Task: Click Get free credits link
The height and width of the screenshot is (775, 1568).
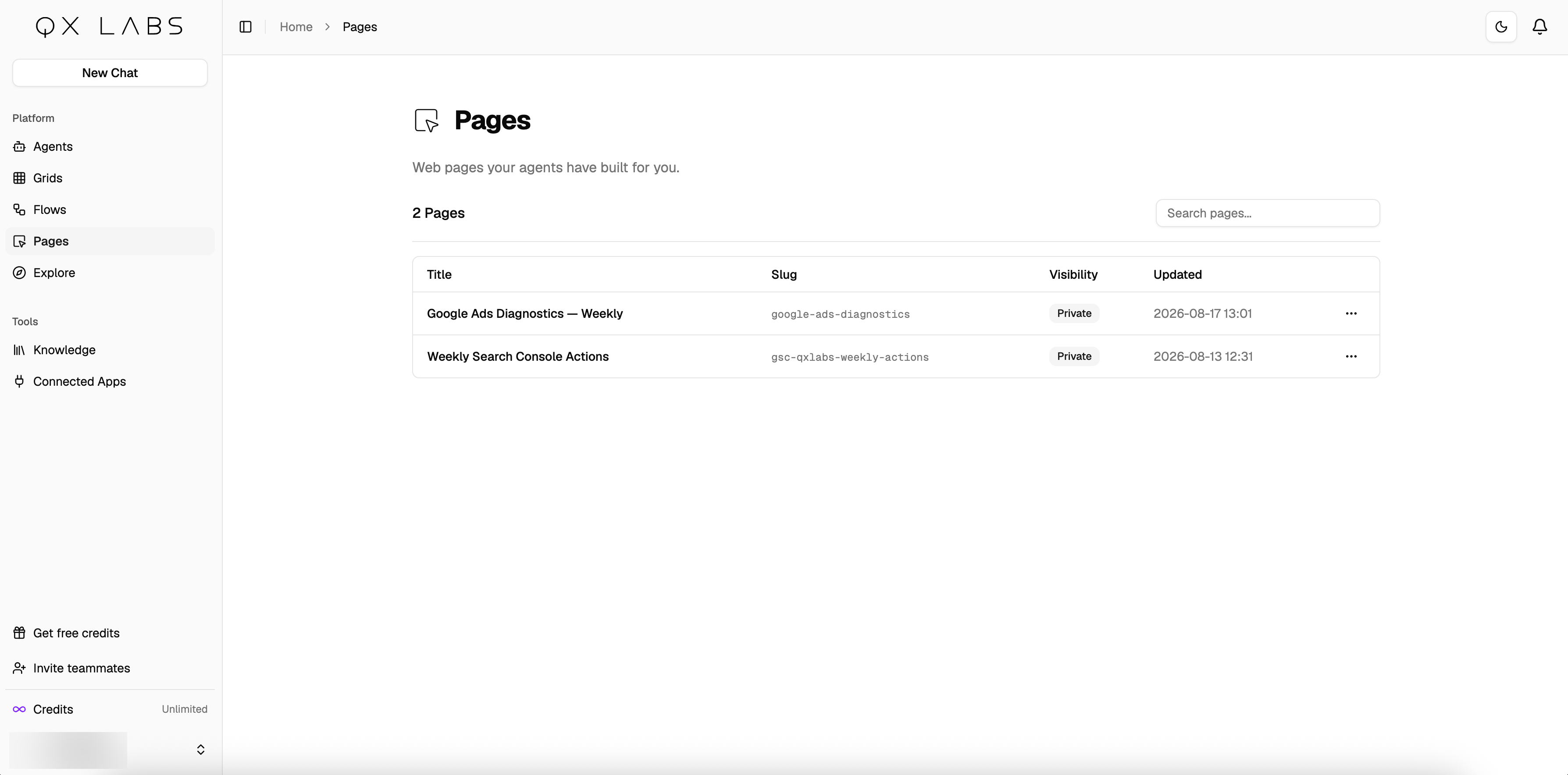Action: [x=110, y=633]
